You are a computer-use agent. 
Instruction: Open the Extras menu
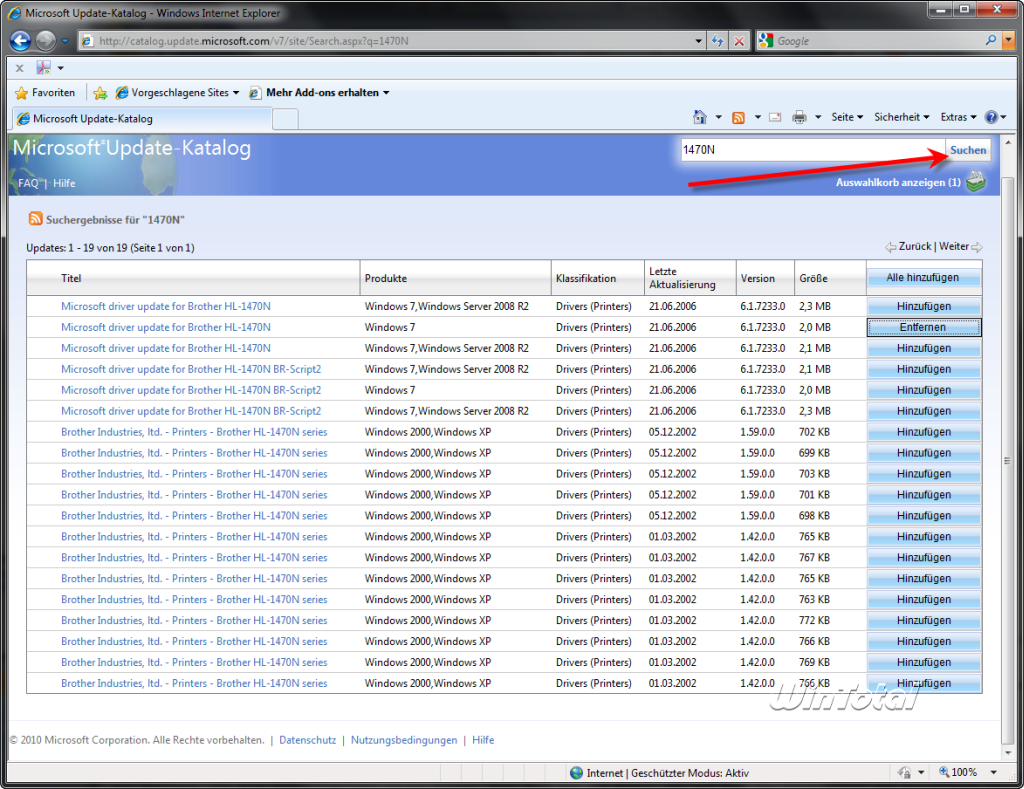(958, 117)
